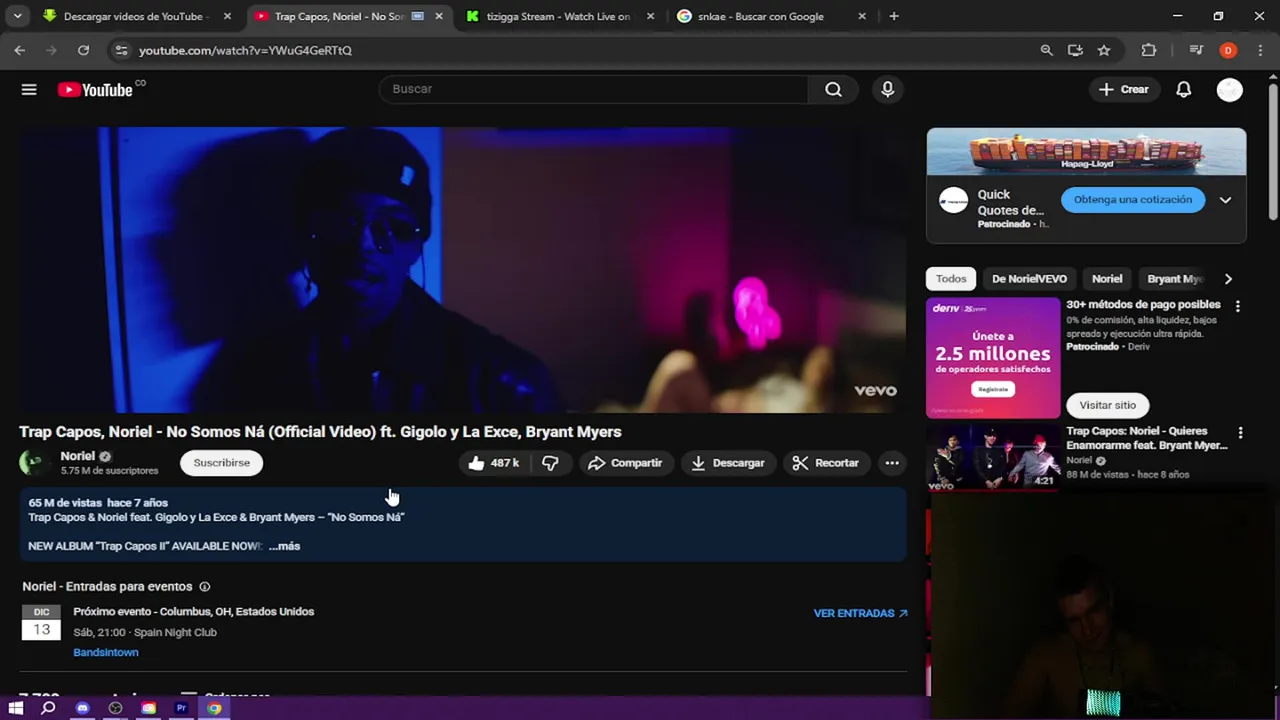Click Visitar sitio on the Deriv ad
1280x720 pixels.
[1107, 405]
